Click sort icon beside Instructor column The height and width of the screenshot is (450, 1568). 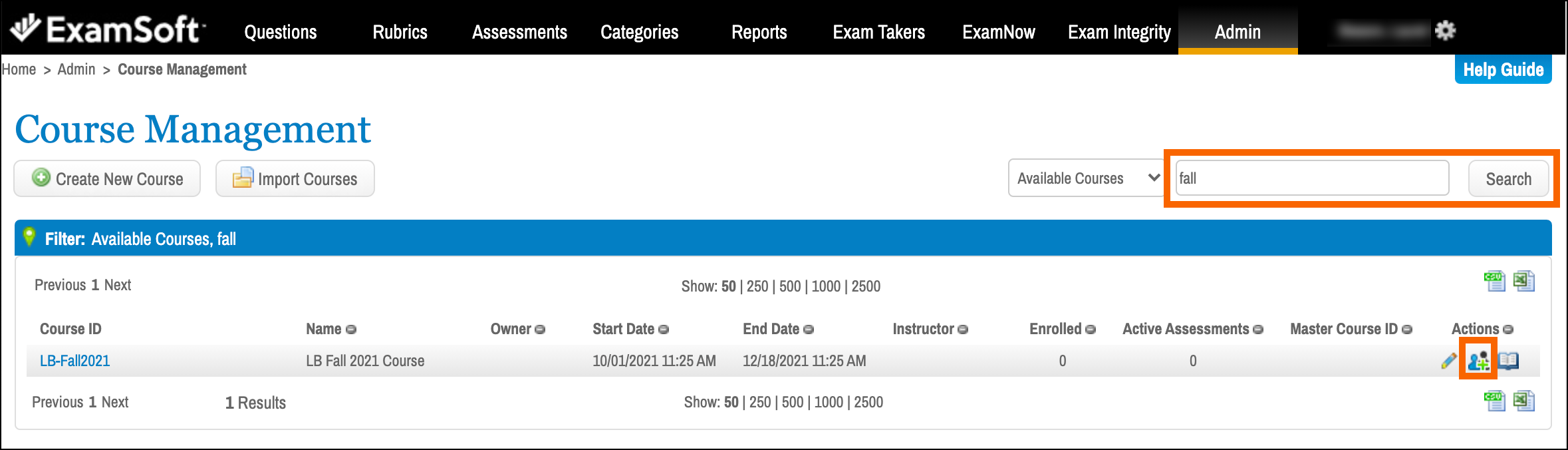(963, 330)
